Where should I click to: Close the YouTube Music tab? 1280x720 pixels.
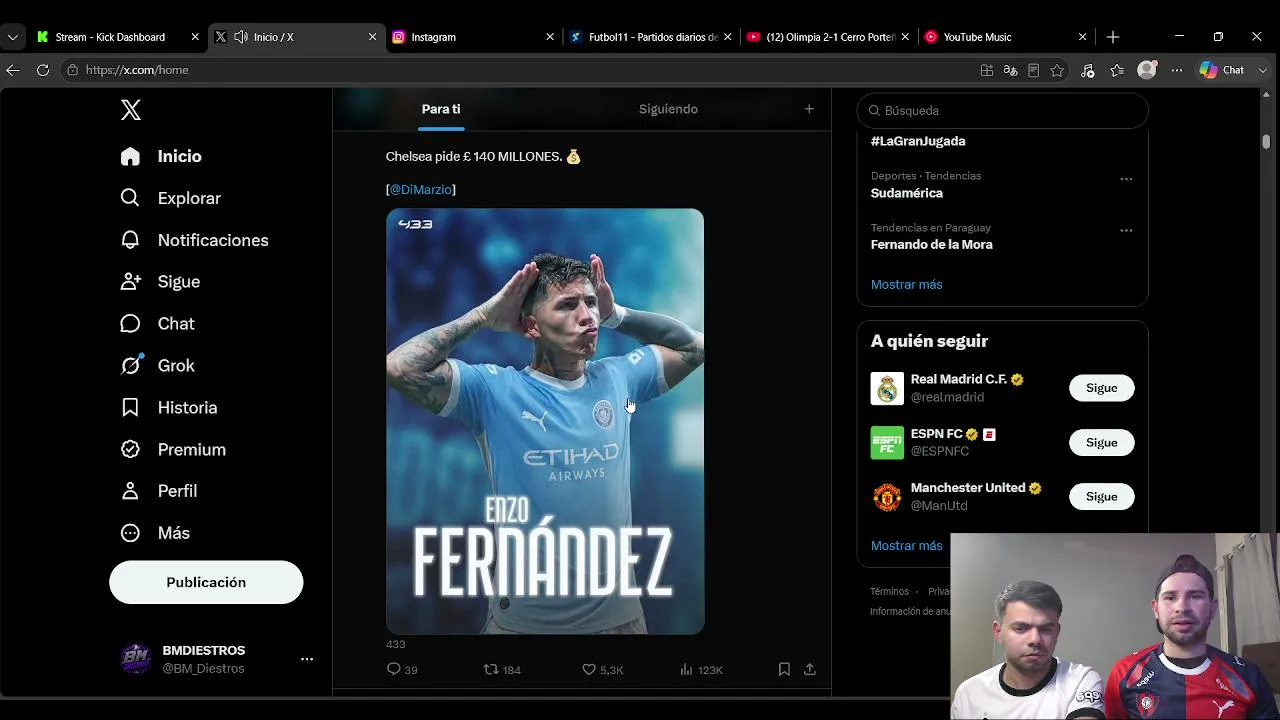(x=1082, y=37)
